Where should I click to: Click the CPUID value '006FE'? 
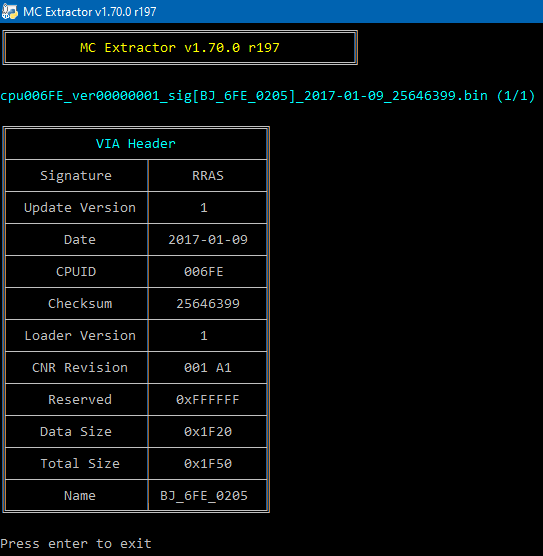click(x=204, y=272)
